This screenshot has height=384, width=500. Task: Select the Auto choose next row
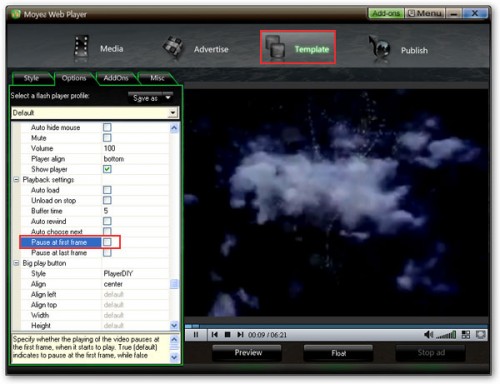(95, 231)
